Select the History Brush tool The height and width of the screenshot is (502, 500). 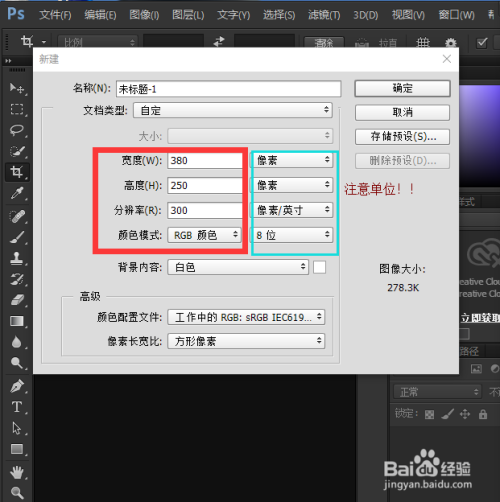(17, 279)
